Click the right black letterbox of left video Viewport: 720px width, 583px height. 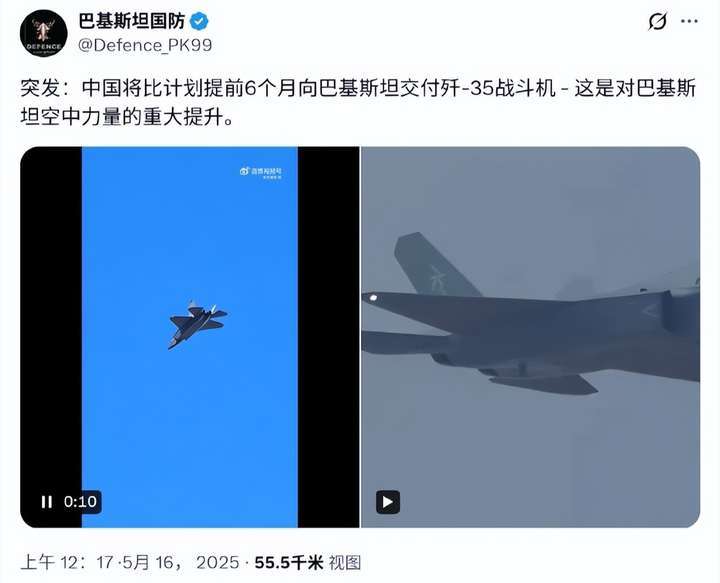pos(328,337)
